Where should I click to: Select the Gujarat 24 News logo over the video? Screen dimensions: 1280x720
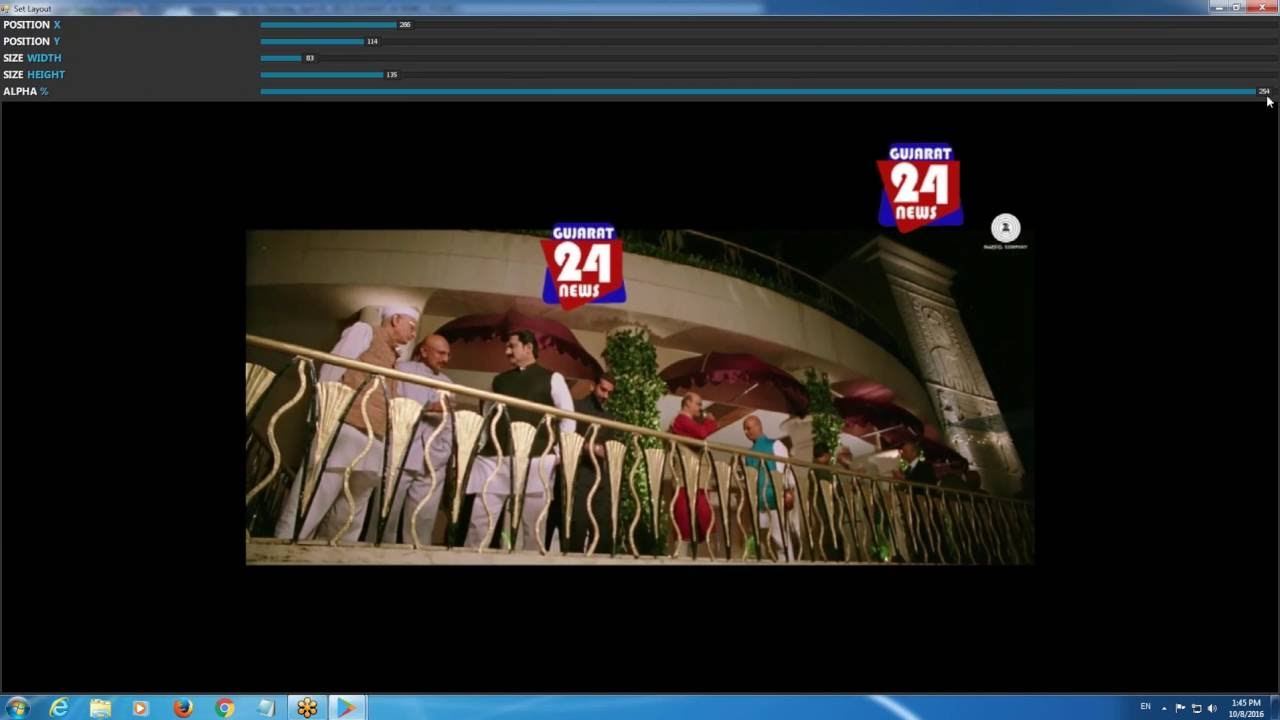coord(584,265)
